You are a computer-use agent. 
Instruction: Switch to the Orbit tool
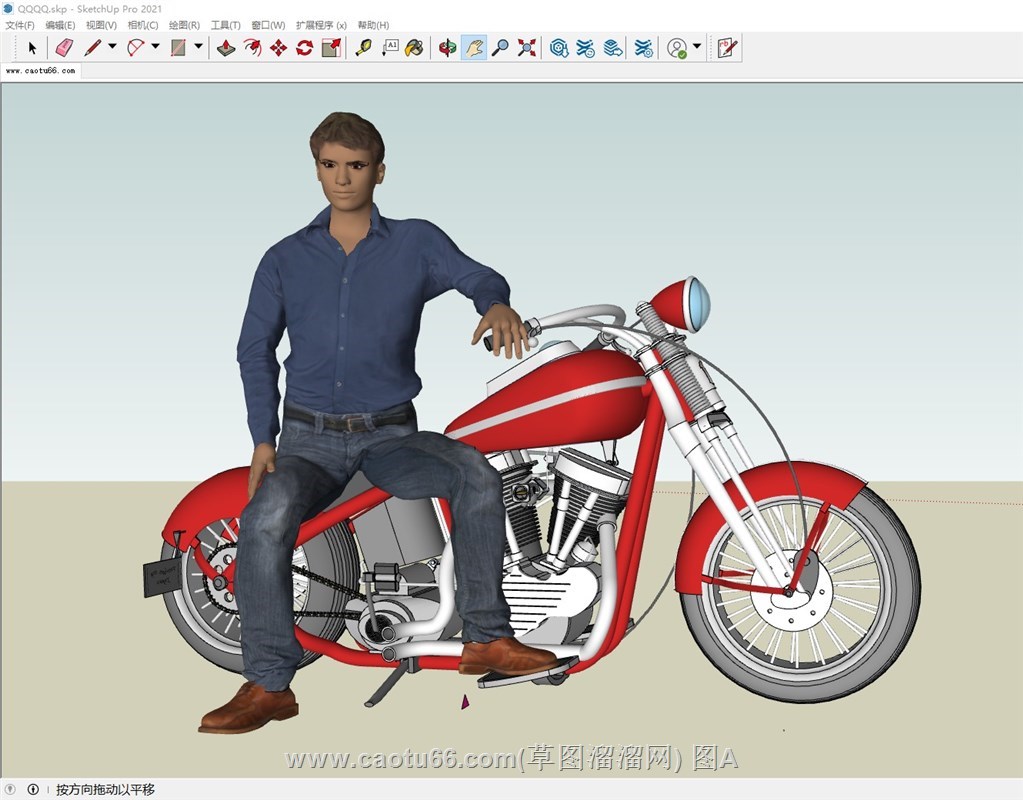(447, 48)
